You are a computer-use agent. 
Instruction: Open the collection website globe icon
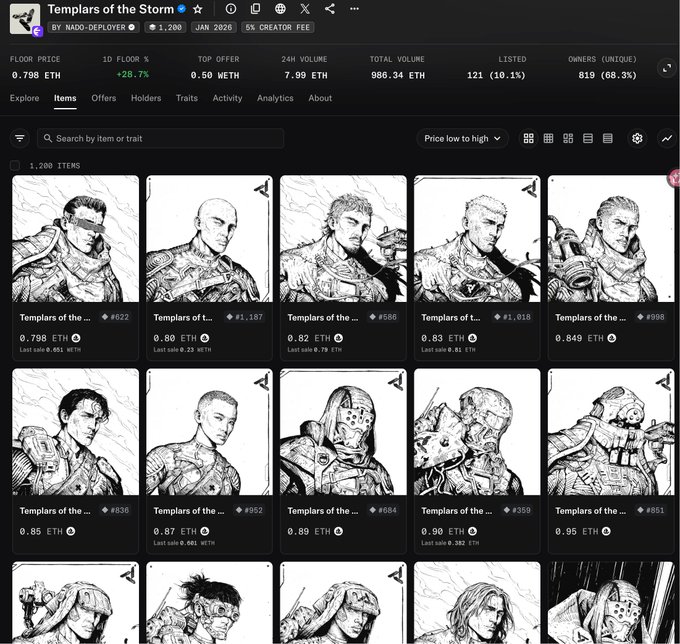point(280,9)
